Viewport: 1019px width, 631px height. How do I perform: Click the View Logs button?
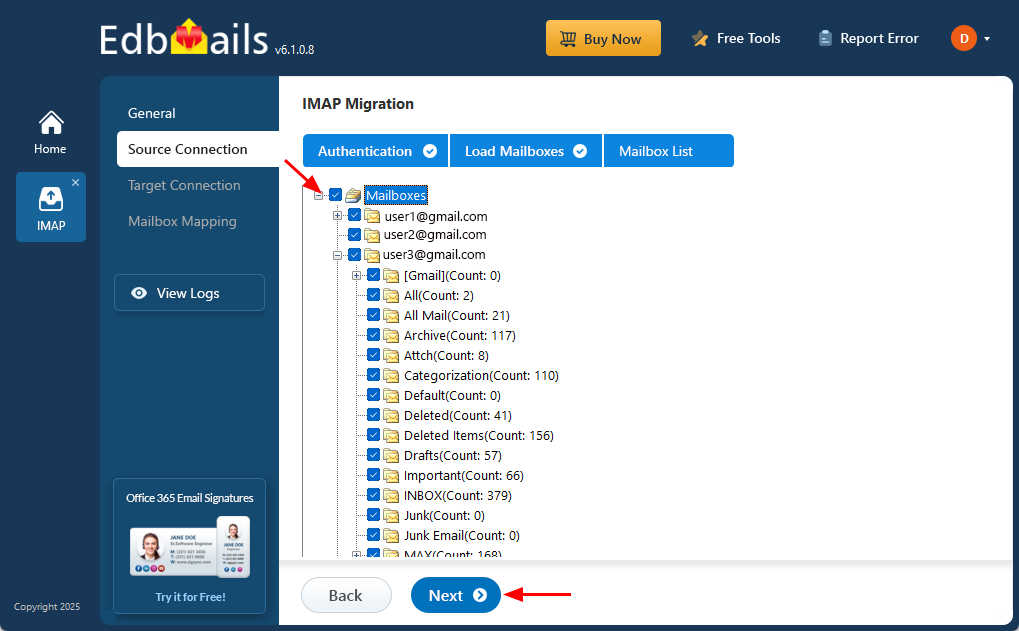point(189,293)
